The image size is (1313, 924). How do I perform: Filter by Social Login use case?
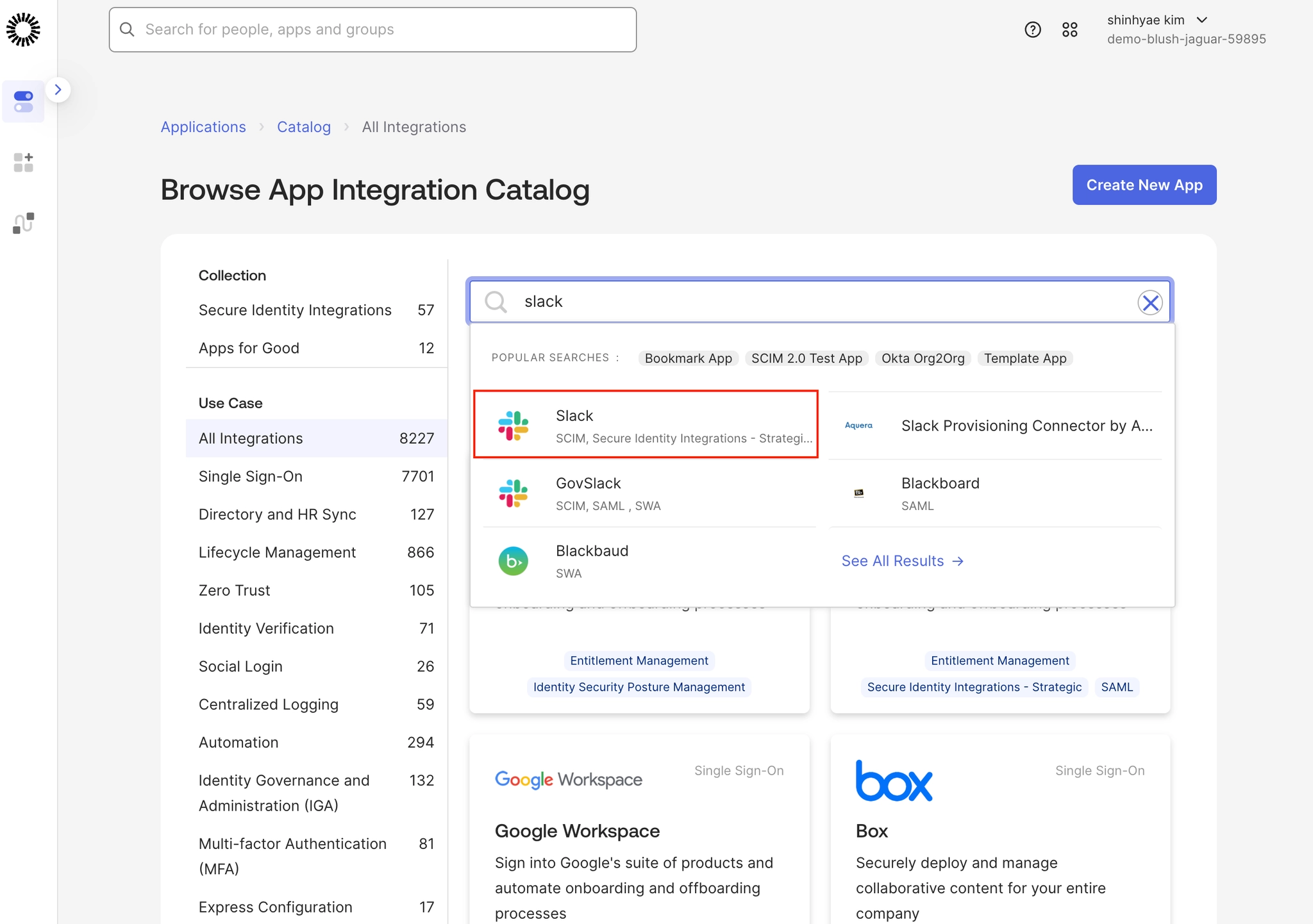(x=316, y=666)
